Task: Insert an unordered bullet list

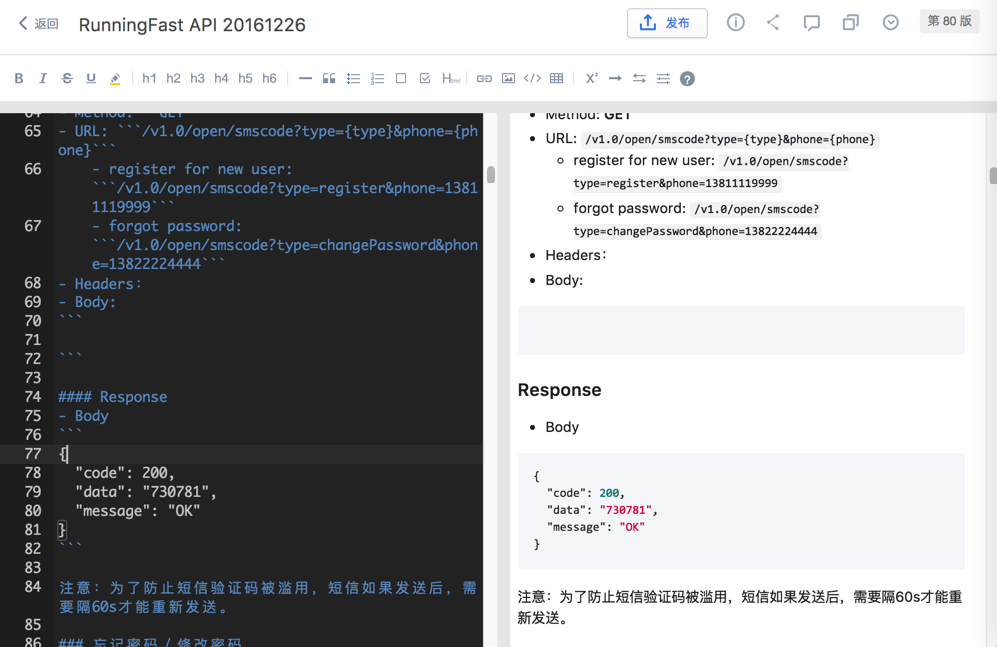Action: [x=354, y=78]
